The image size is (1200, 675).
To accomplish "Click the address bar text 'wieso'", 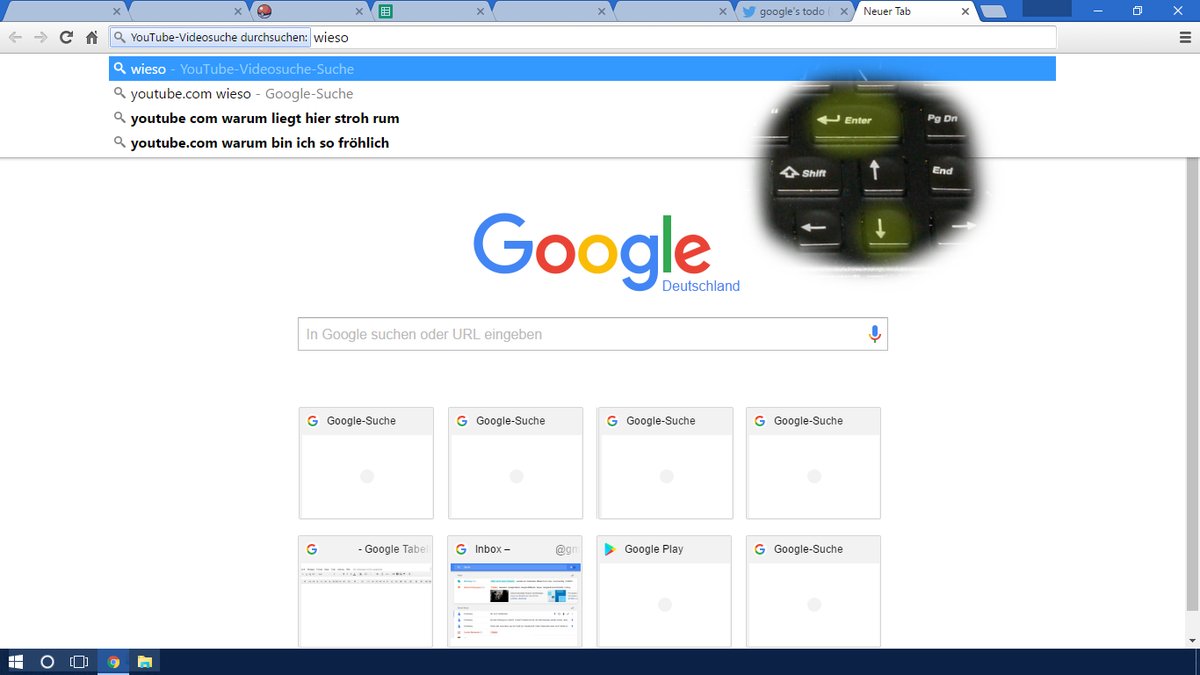I will coord(331,37).
